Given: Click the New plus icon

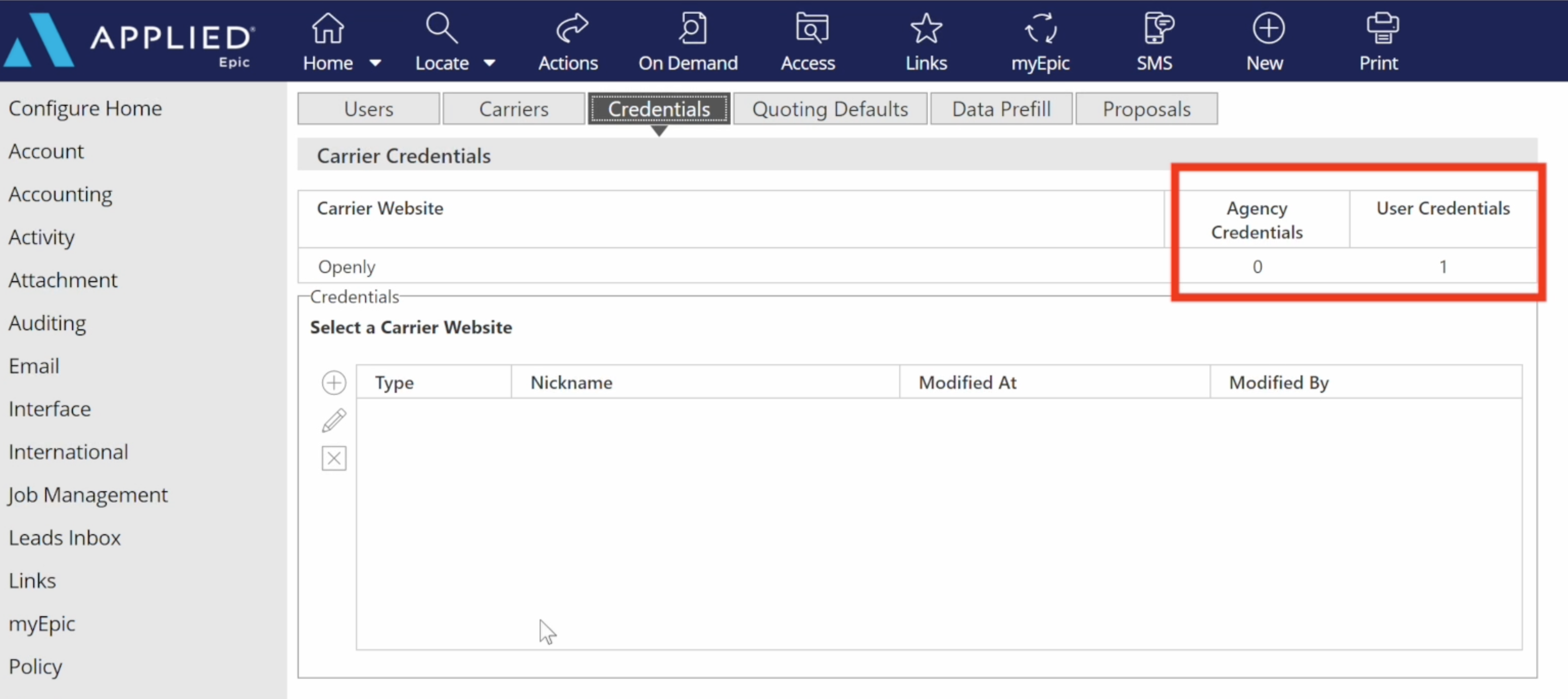Looking at the screenshot, I should pyautogui.click(x=1269, y=28).
